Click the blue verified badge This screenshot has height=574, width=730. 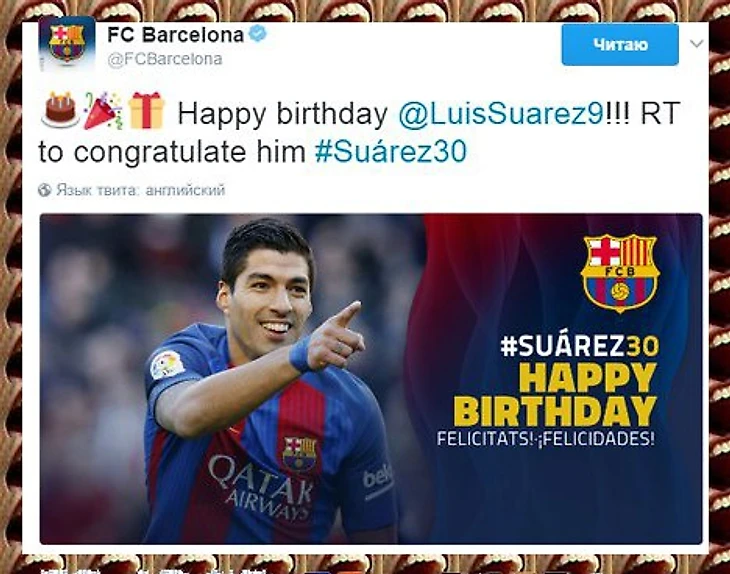coord(258,34)
